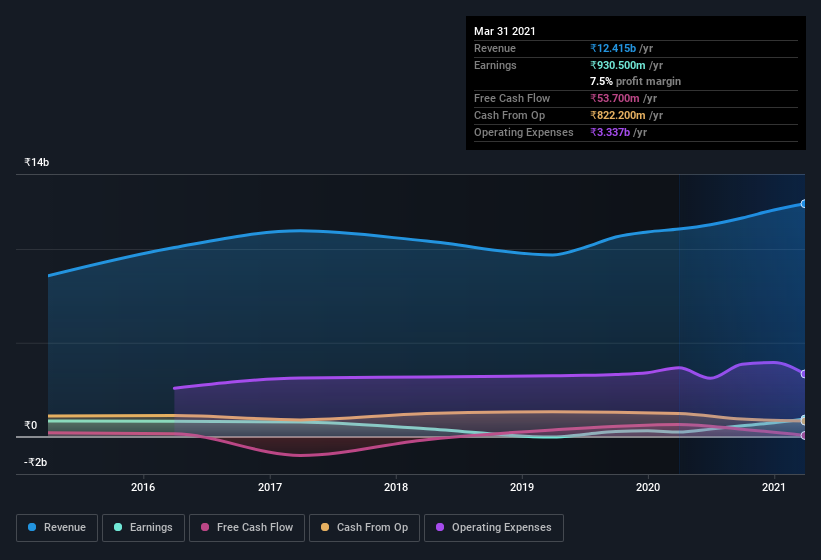Toggle the Revenue legend button

click(57, 528)
